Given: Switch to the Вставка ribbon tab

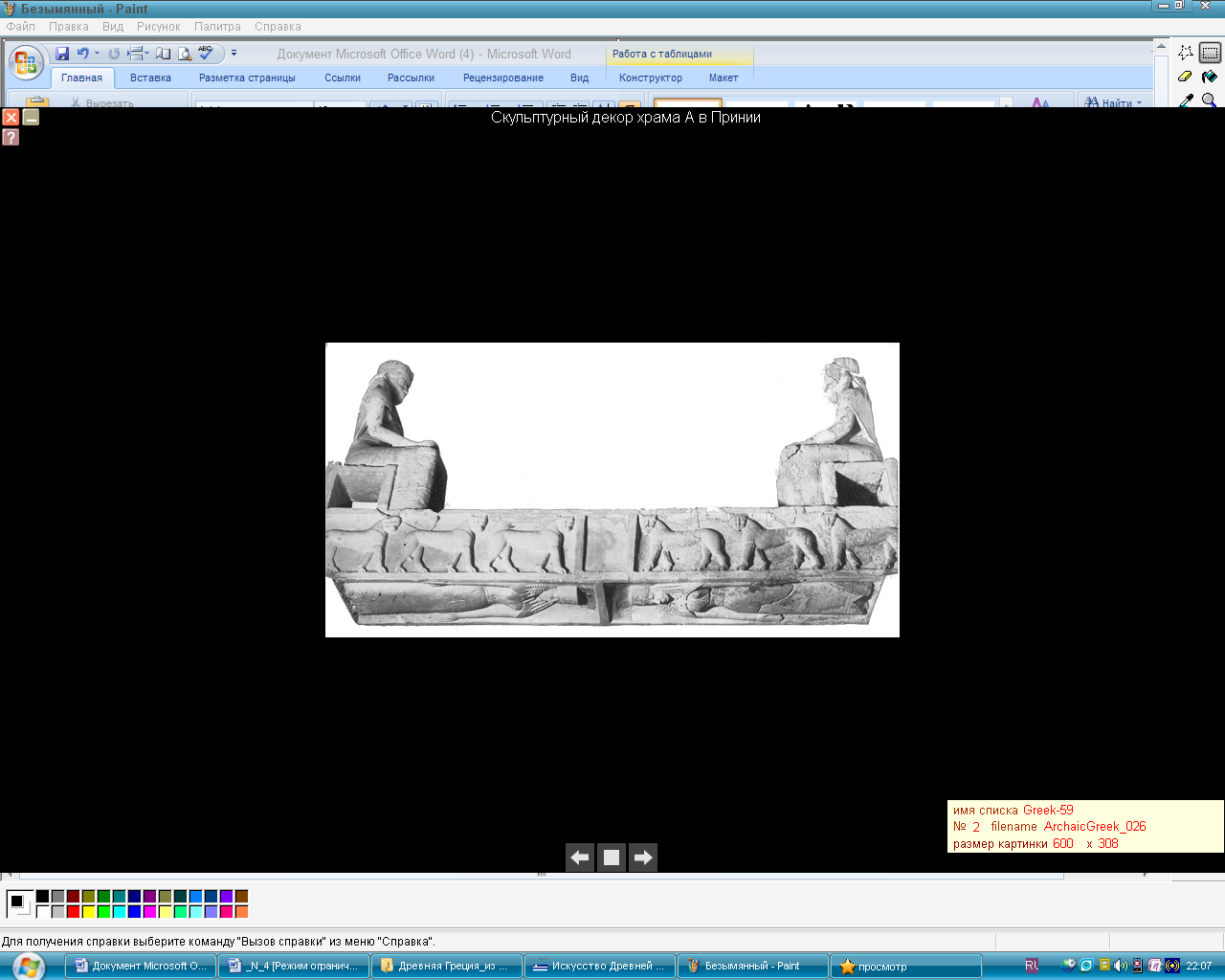Looking at the screenshot, I should click(x=151, y=78).
